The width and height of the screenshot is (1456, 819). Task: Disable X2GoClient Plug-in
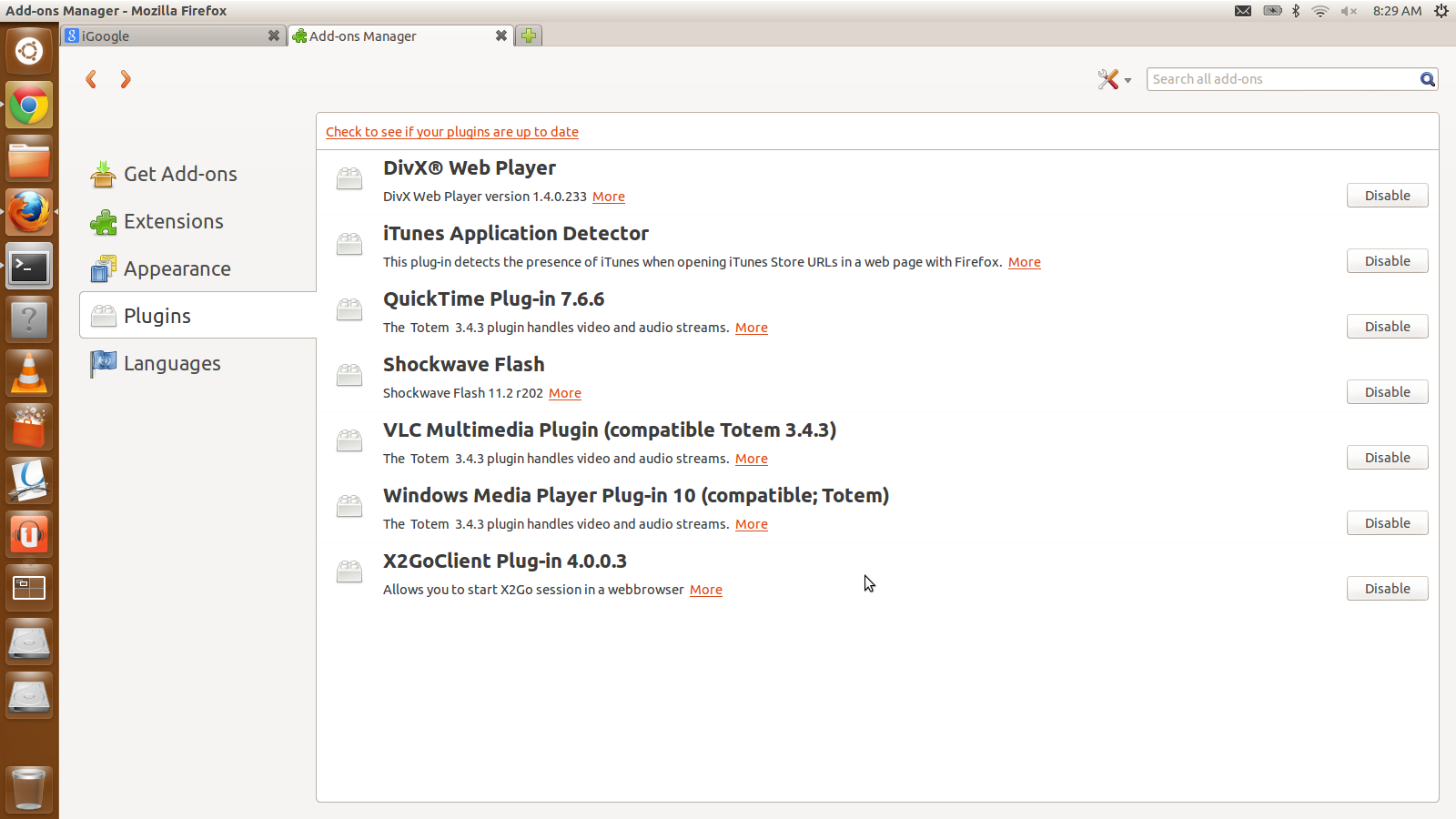[x=1387, y=589]
